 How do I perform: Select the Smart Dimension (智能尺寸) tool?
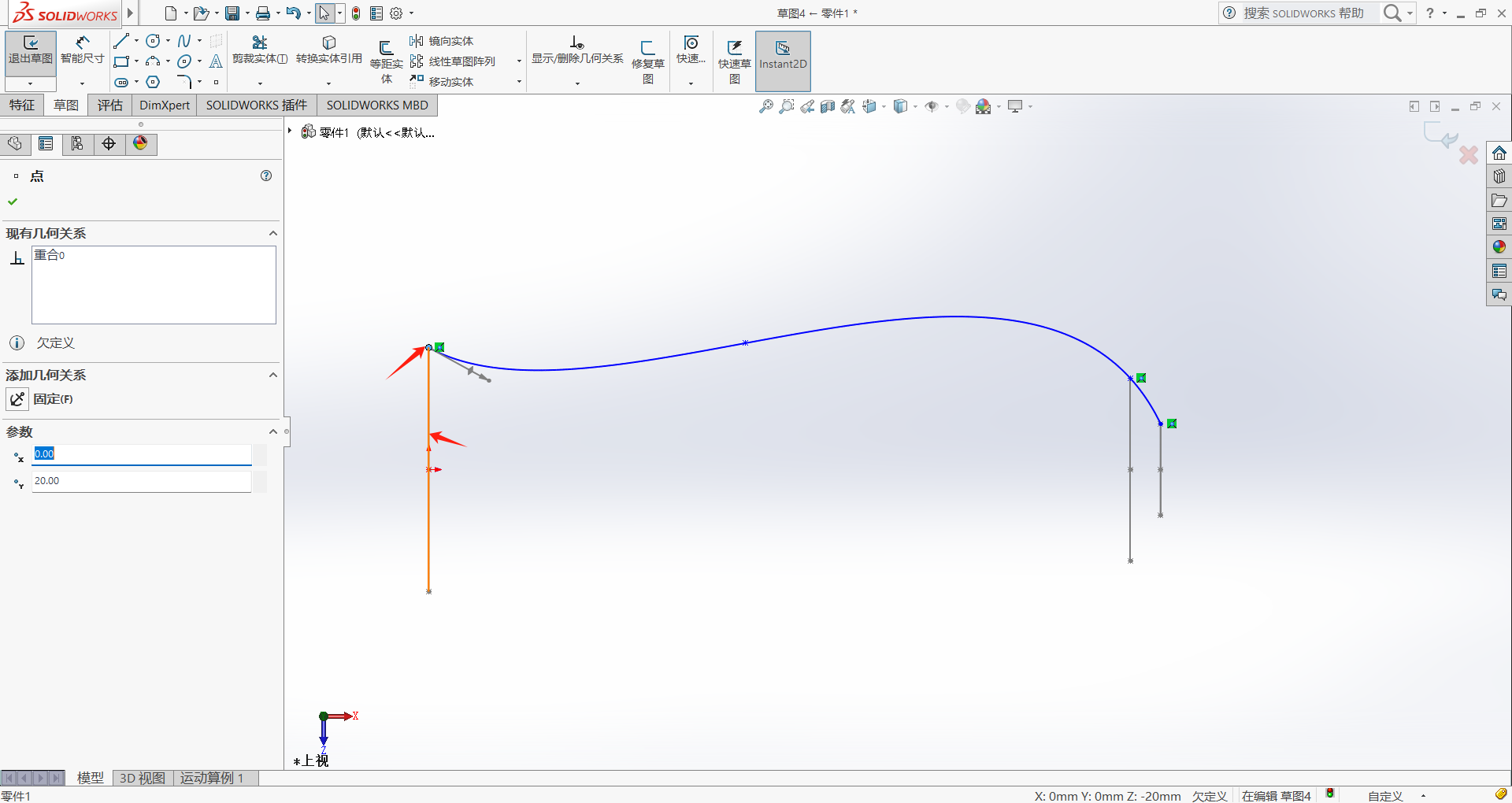point(82,51)
